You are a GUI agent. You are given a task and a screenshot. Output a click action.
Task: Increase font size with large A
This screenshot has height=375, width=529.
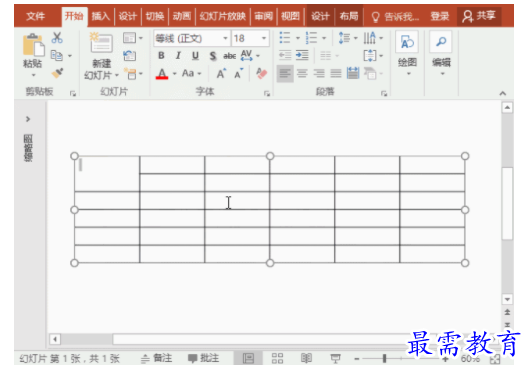tap(221, 74)
